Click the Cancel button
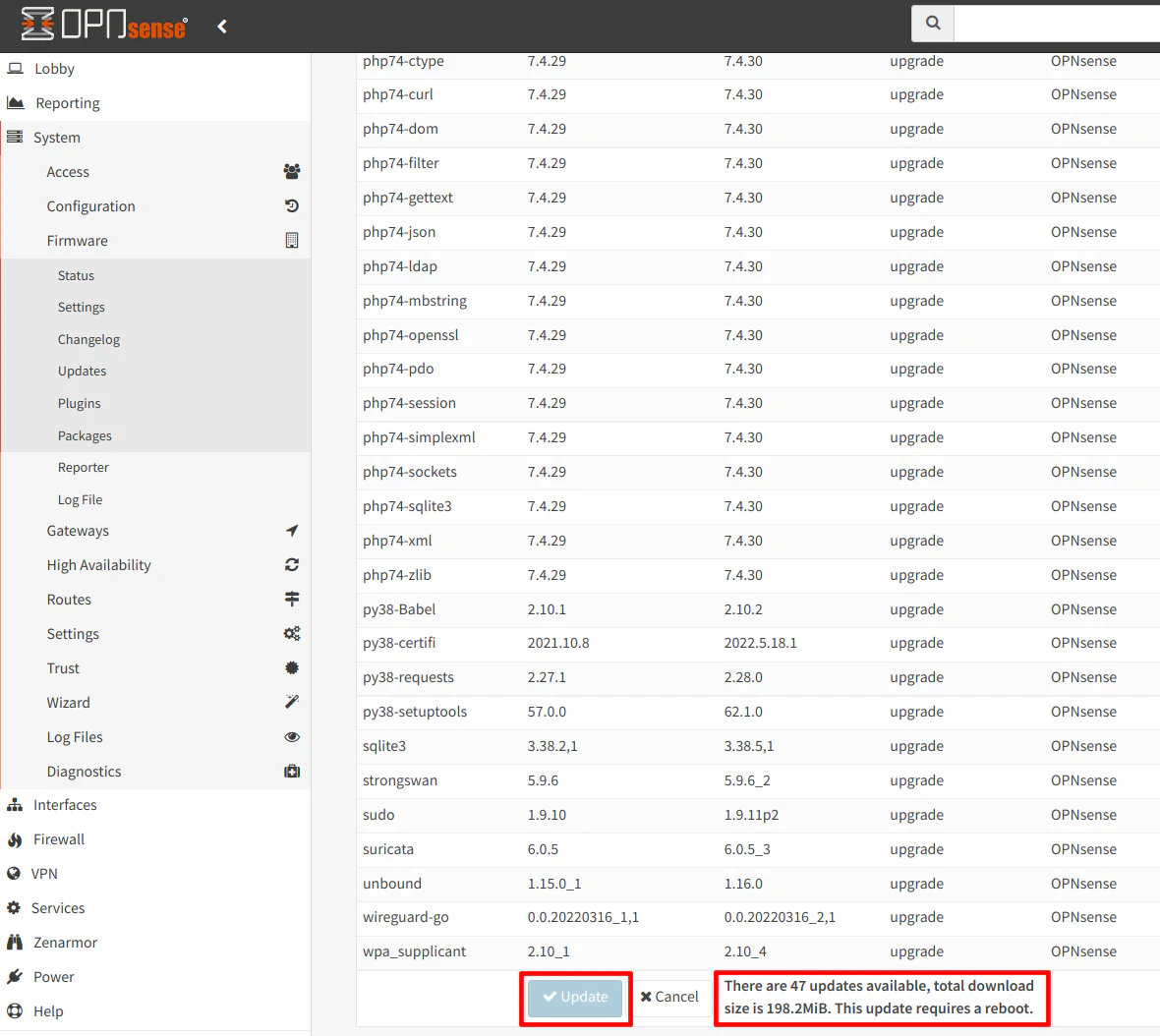The width and height of the screenshot is (1160, 1036). click(x=669, y=997)
